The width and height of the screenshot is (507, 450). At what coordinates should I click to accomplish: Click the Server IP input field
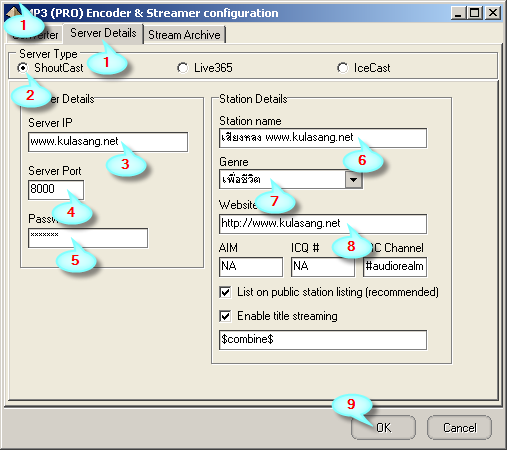click(x=108, y=142)
